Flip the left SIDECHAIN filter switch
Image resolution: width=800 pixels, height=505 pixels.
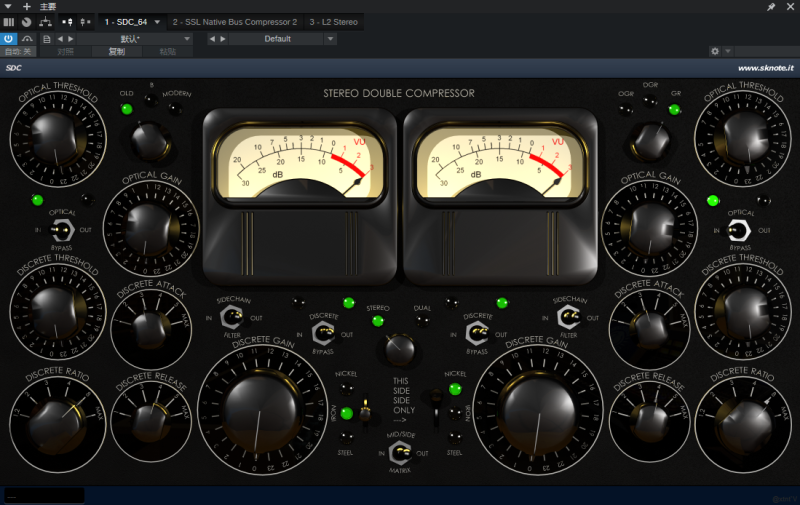tap(232, 317)
